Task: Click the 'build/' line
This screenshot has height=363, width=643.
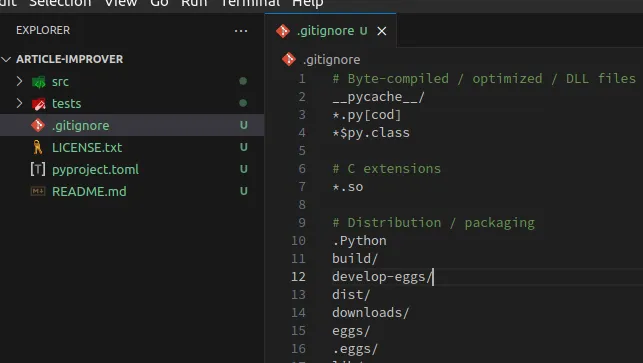Action: tap(355, 259)
